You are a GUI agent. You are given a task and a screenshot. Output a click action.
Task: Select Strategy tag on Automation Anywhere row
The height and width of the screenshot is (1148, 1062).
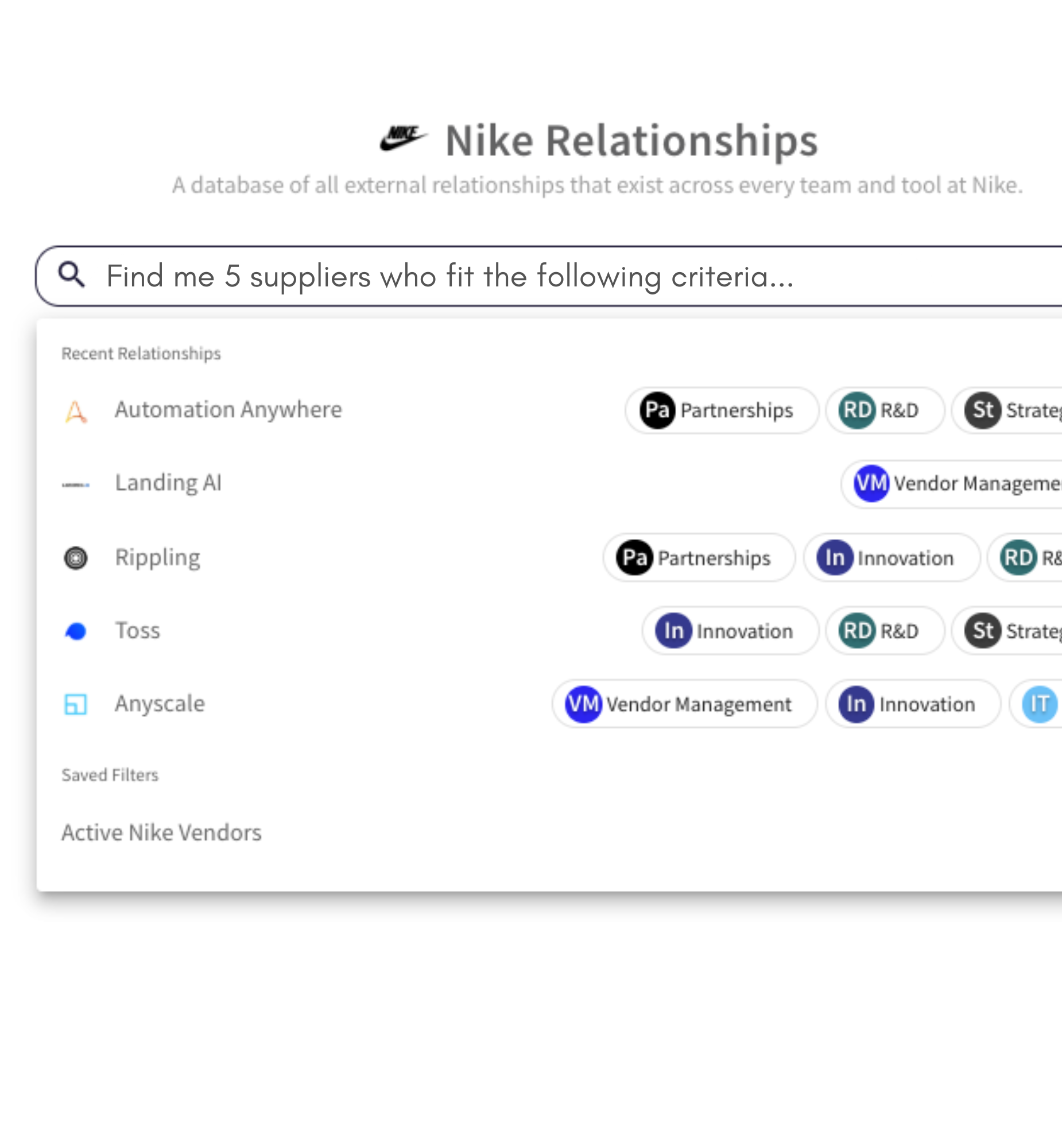(1006, 410)
